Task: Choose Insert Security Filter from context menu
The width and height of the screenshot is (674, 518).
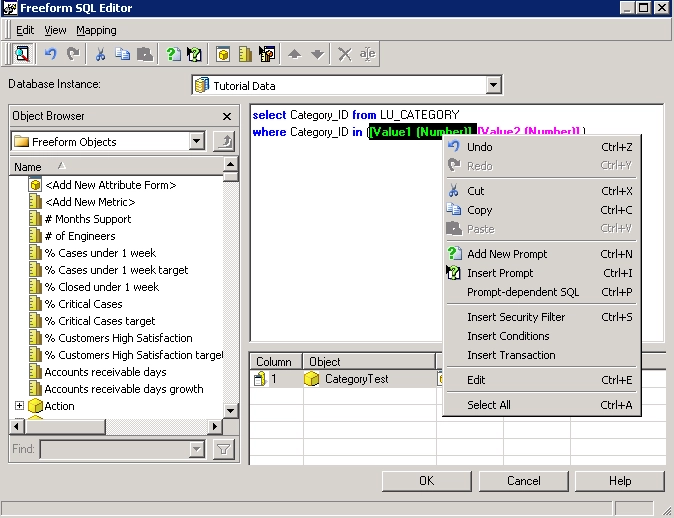Action: pyautogui.click(x=516, y=317)
